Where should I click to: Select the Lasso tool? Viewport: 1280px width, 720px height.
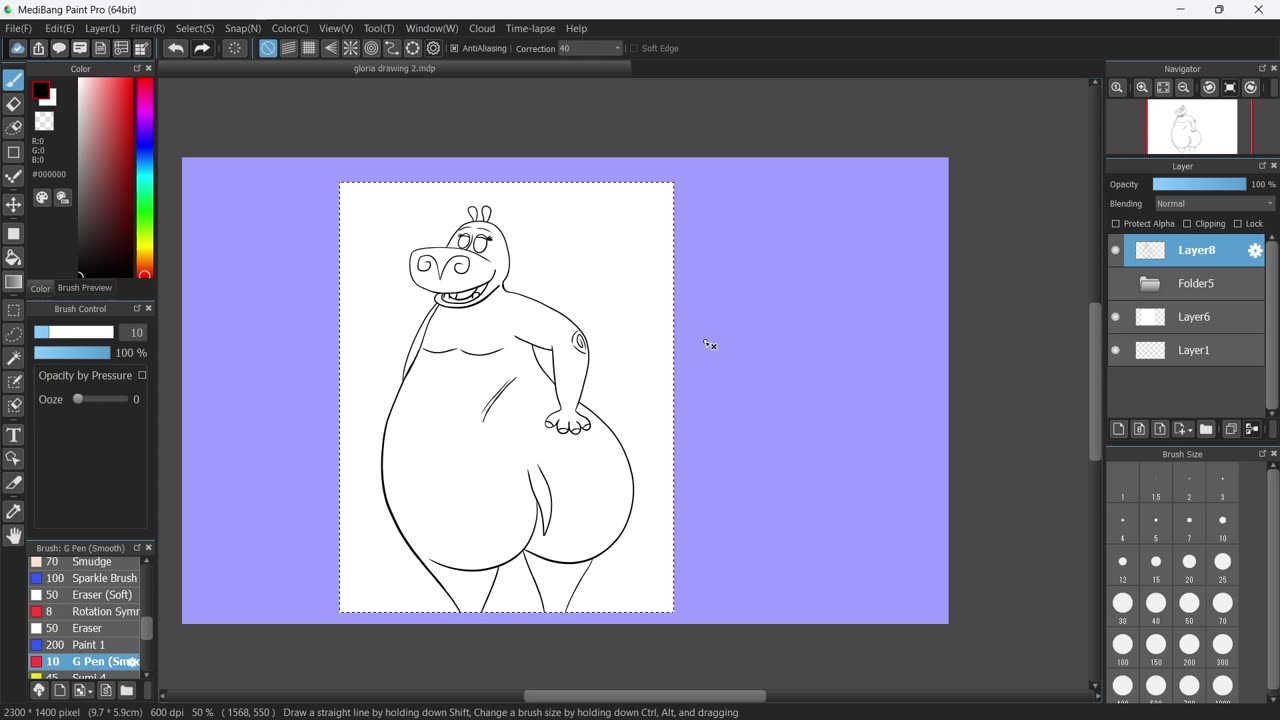14,335
